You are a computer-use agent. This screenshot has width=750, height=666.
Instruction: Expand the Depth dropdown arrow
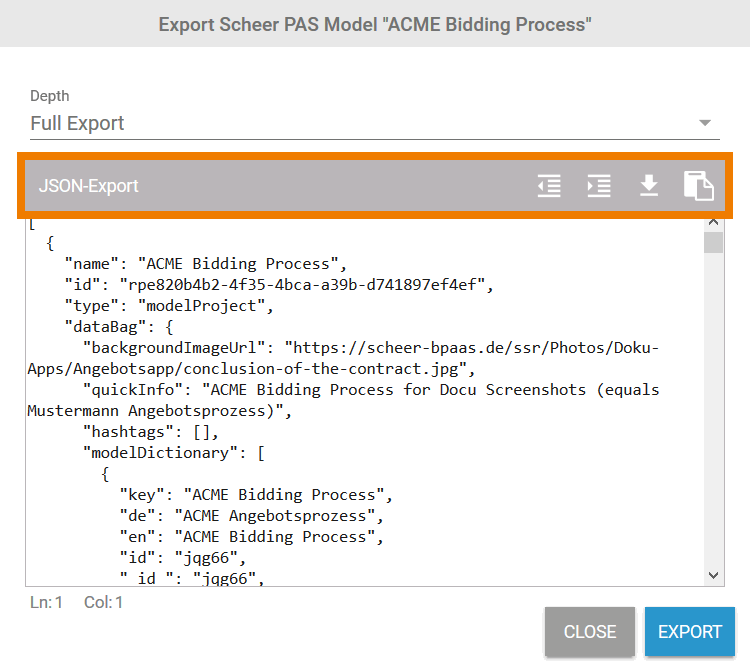(x=705, y=124)
